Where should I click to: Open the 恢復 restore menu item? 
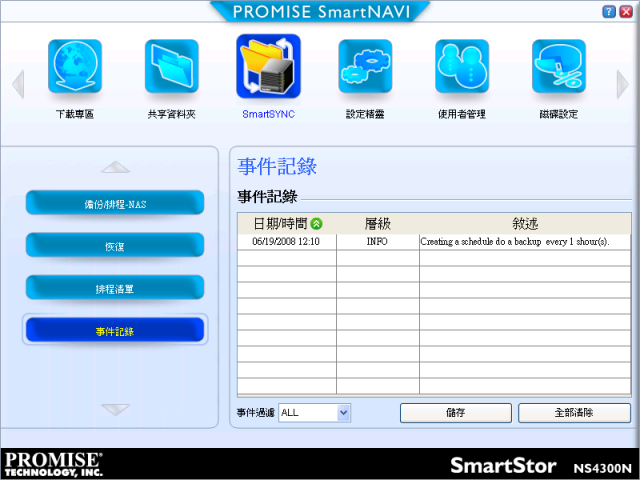115,245
